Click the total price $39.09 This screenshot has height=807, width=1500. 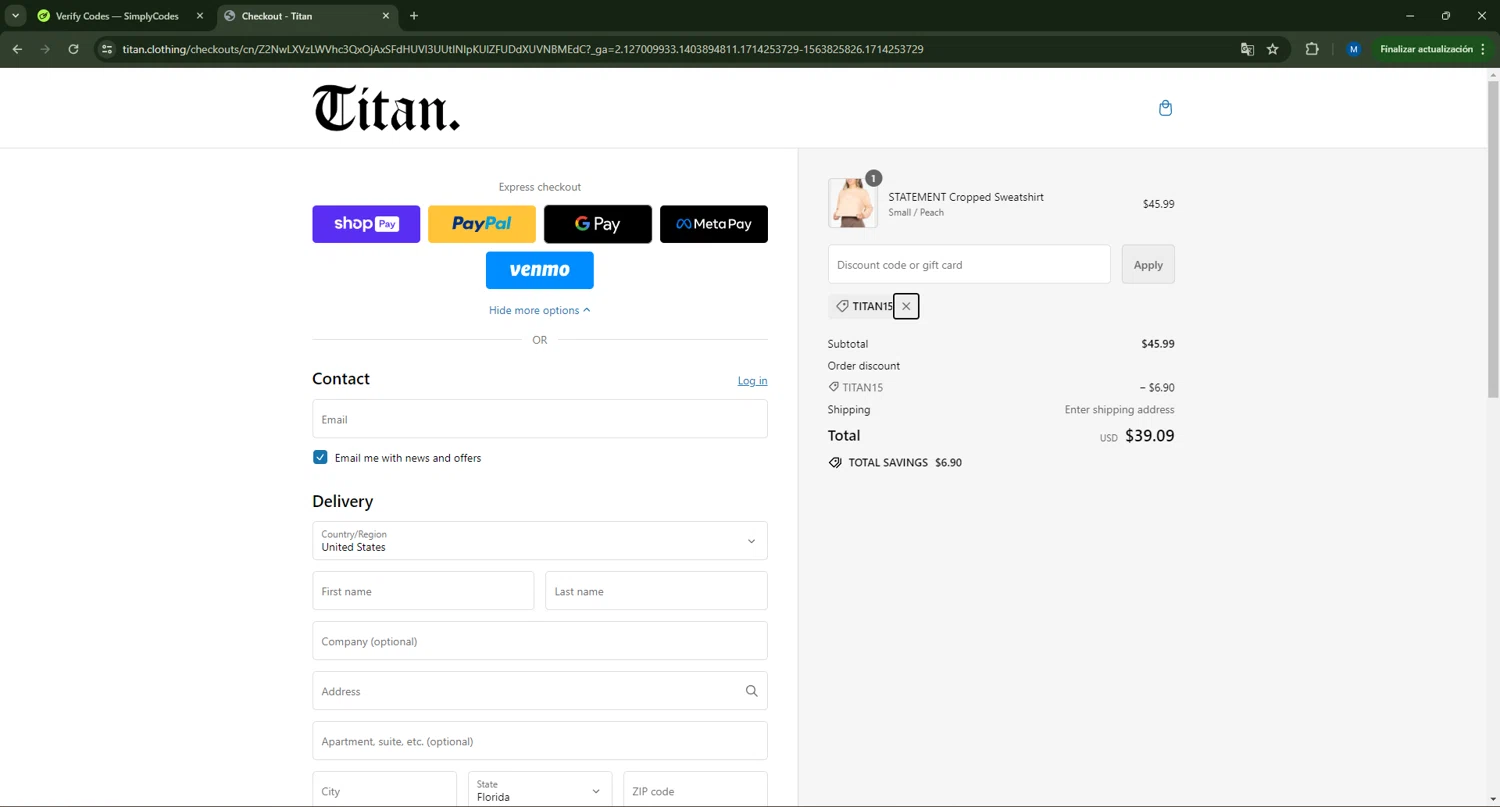point(1150,436)
